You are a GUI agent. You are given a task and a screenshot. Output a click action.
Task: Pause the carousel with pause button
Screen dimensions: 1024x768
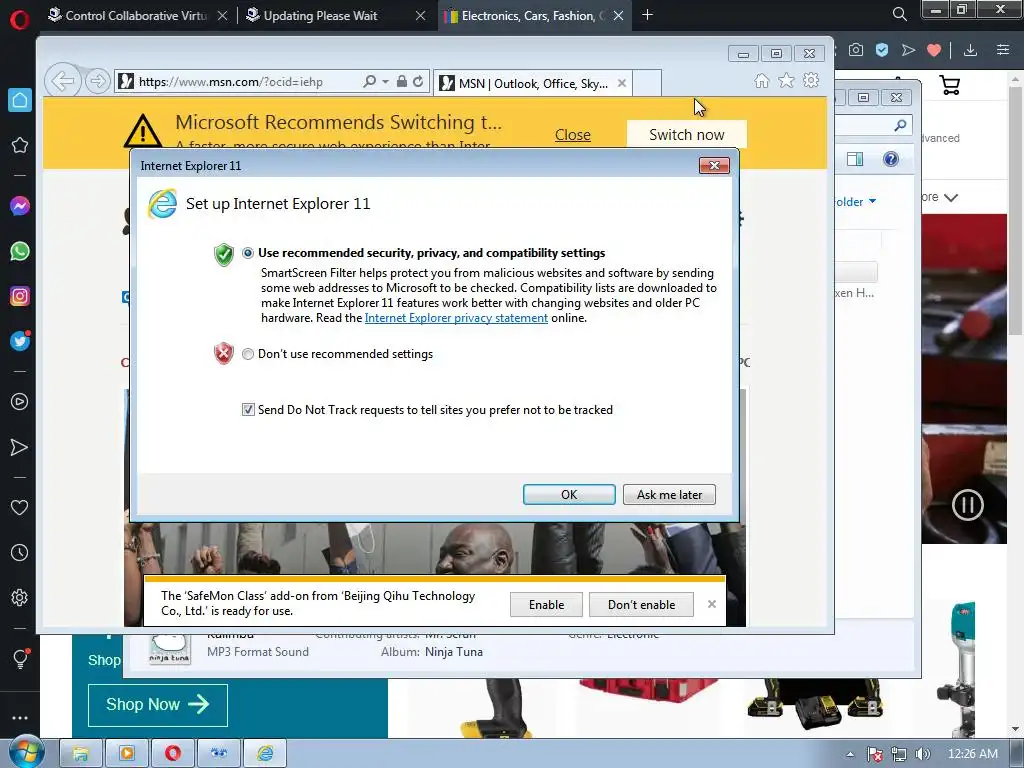[x=967, y=505]
